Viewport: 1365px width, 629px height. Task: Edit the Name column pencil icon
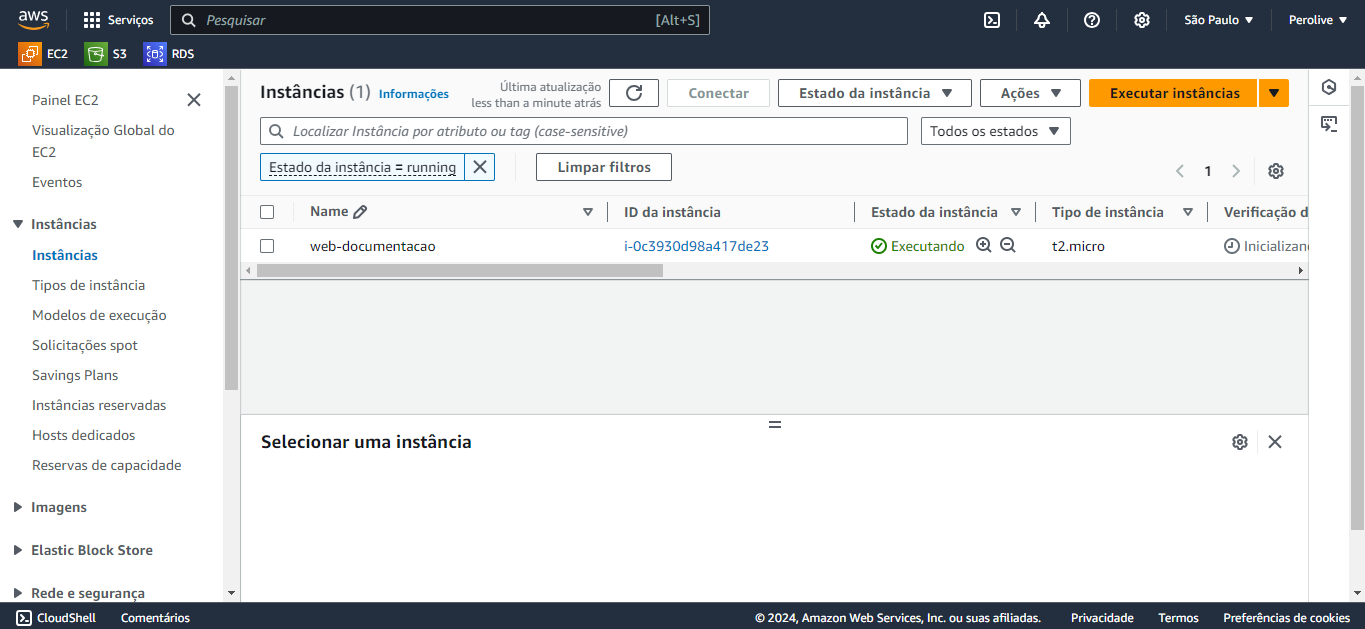click(x=360, y=212)
